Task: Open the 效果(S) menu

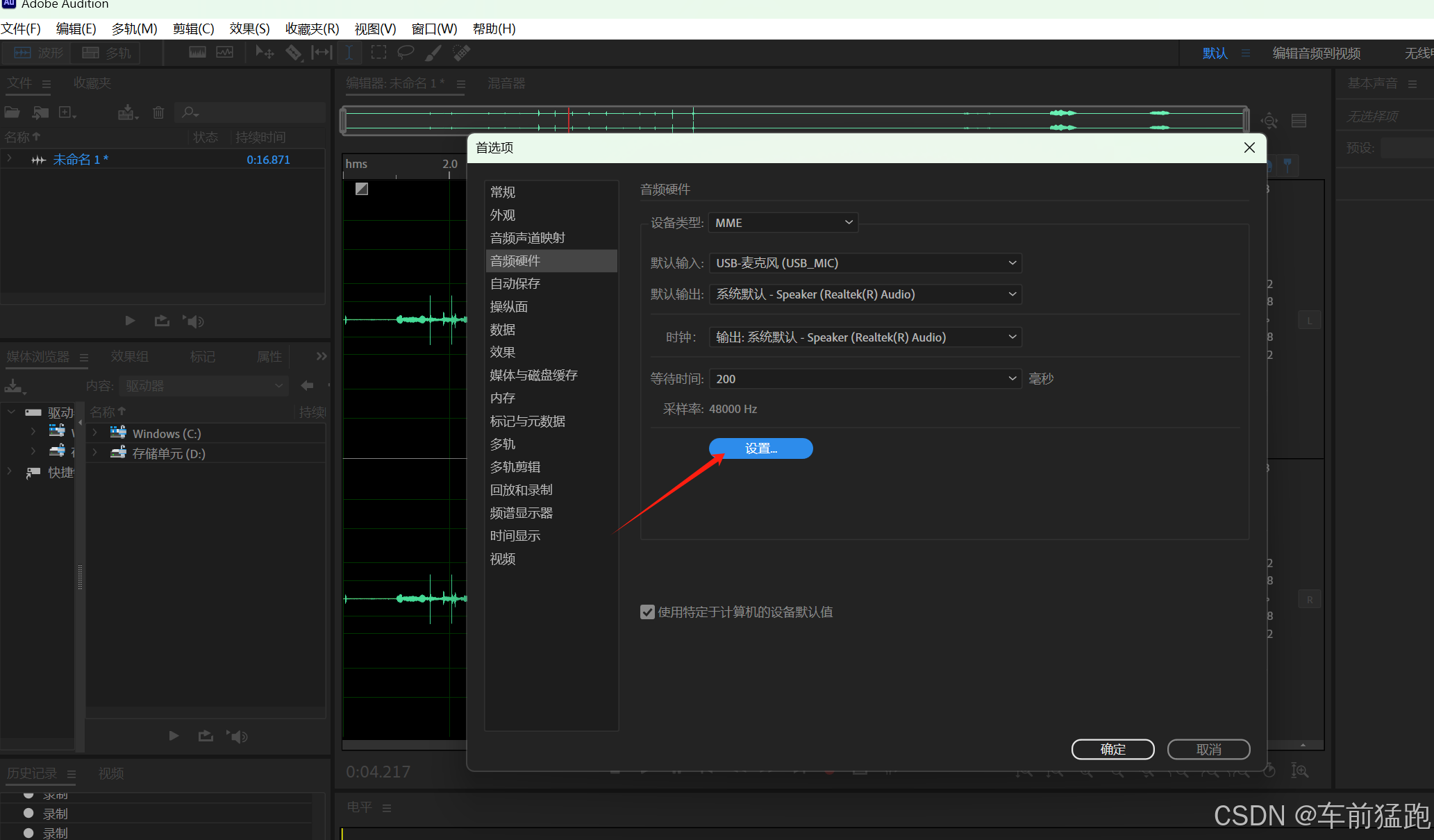Action: [249, 28]
